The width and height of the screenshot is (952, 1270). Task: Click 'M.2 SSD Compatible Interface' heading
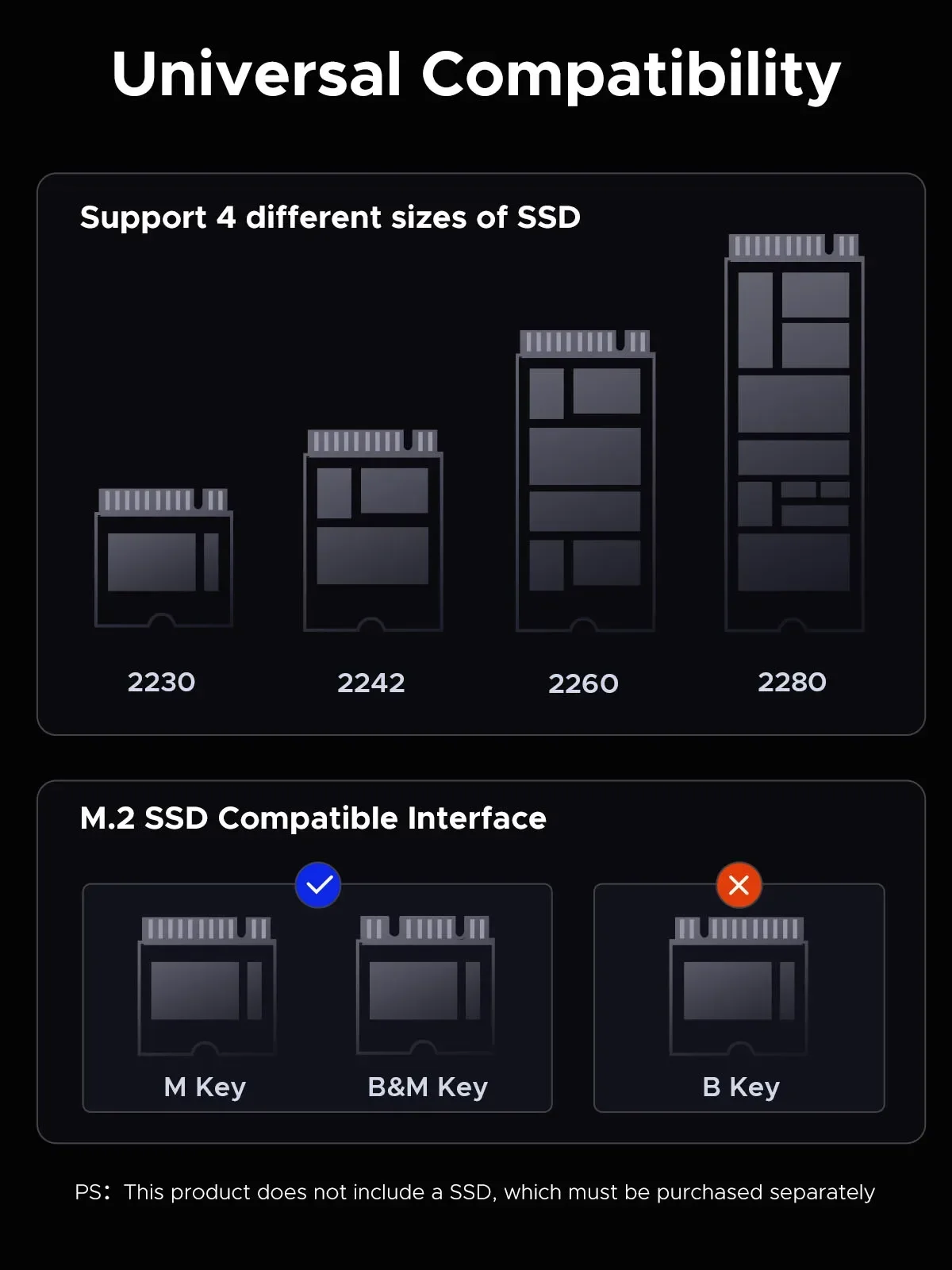pos(313,818)
